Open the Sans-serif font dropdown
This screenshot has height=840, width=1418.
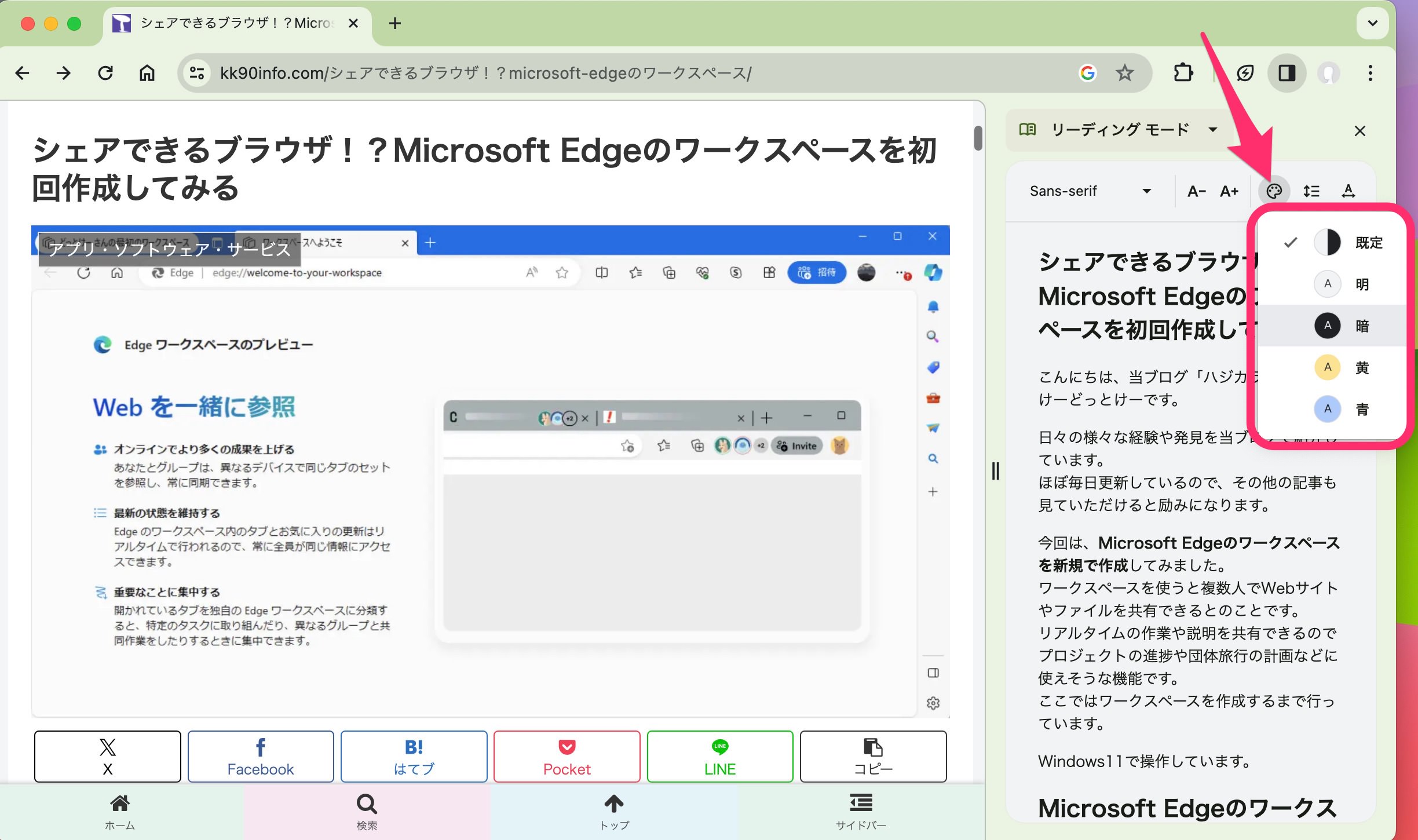tap(1090, 191)
